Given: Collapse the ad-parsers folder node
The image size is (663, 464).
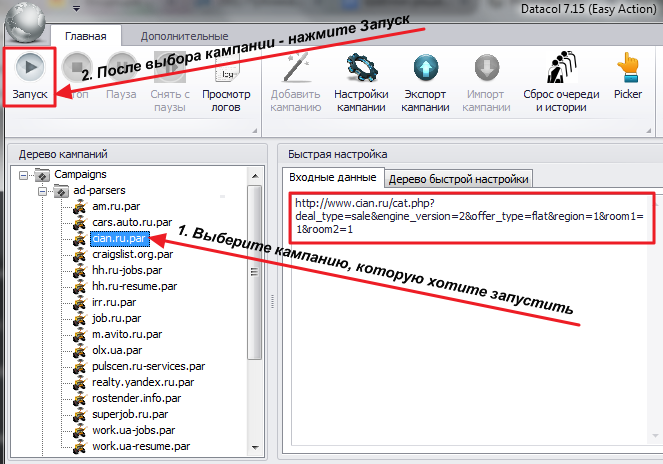Looking at the screenshot, I should coord(42,191).
